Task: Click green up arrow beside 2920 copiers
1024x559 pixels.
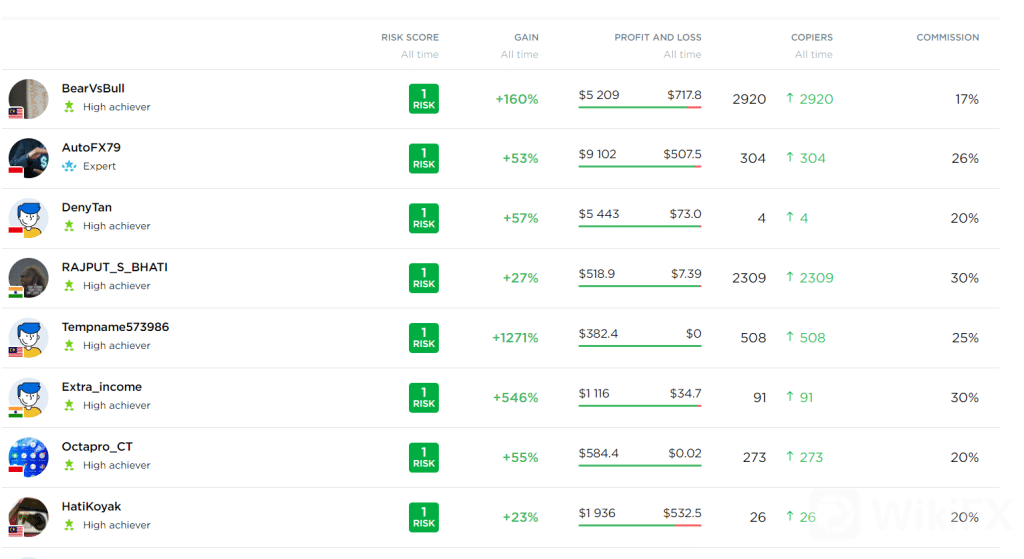Action: pos(790,99)
